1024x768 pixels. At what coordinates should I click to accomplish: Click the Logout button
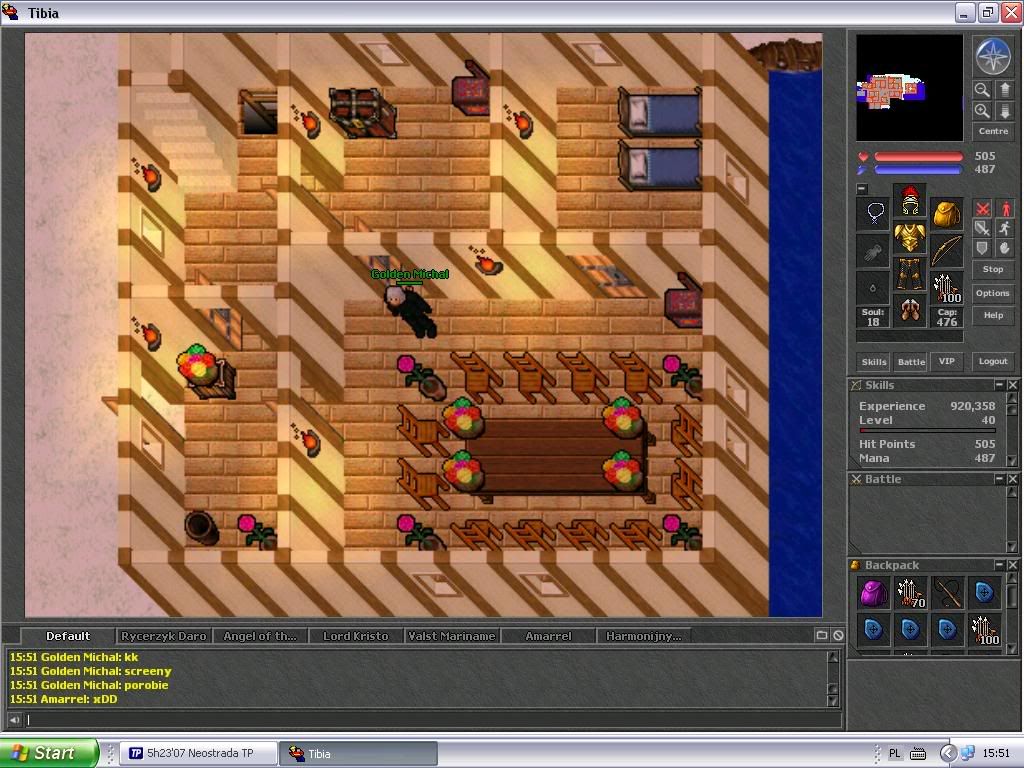[x=993, y=361]
